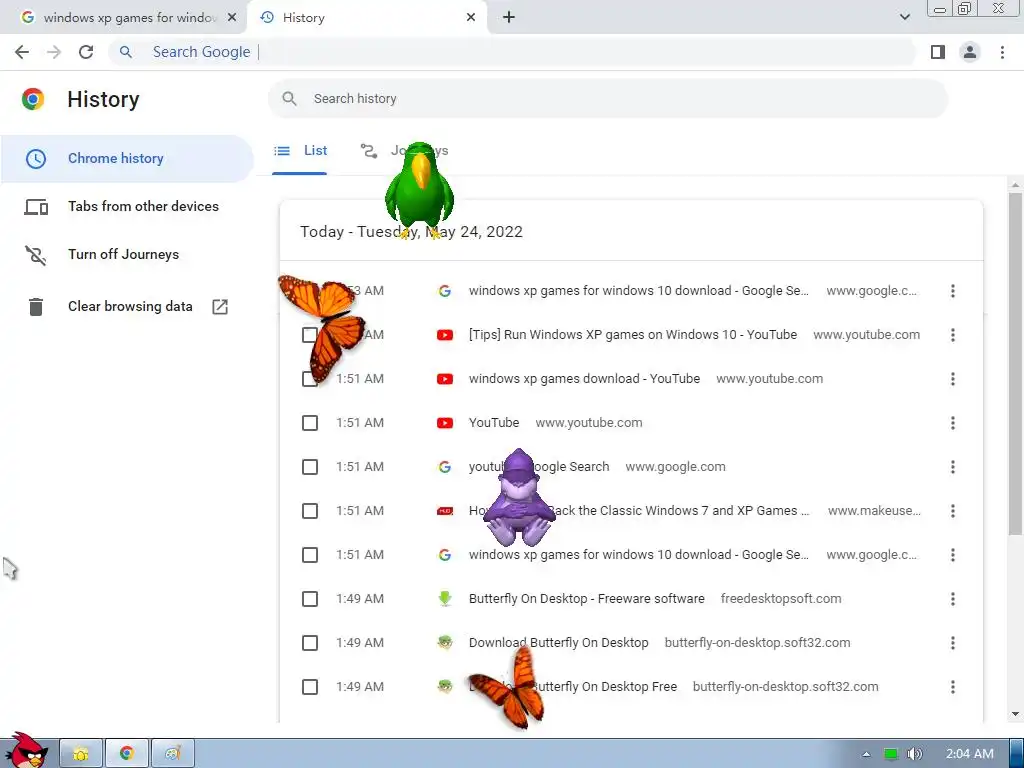Check the box for windows xp games download - YouTube
1024x768 pixels.
[310, 379]
